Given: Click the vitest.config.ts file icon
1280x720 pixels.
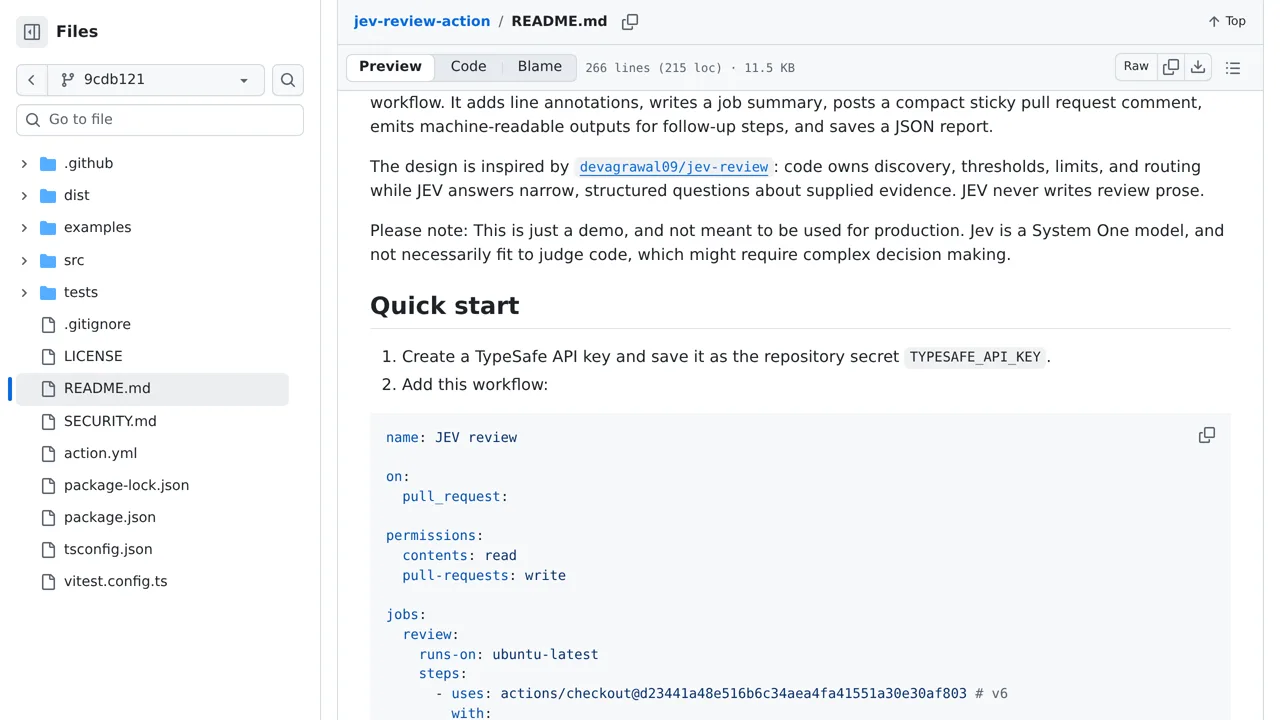Looking at the screenshot, I should [x=48, y=581].
